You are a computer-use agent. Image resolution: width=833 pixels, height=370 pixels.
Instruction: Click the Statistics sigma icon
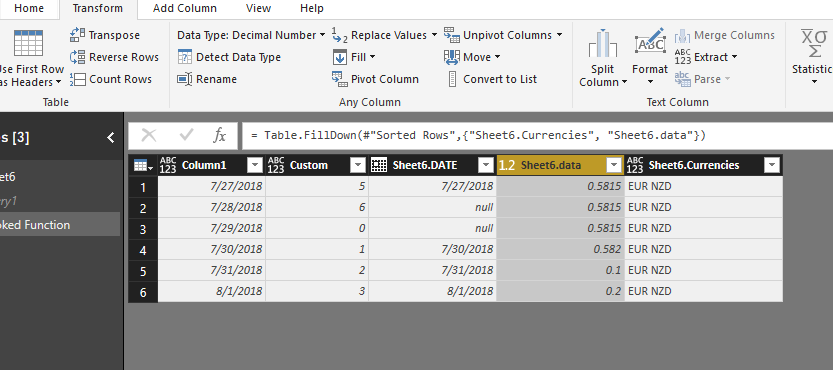[x=814, y=44]
